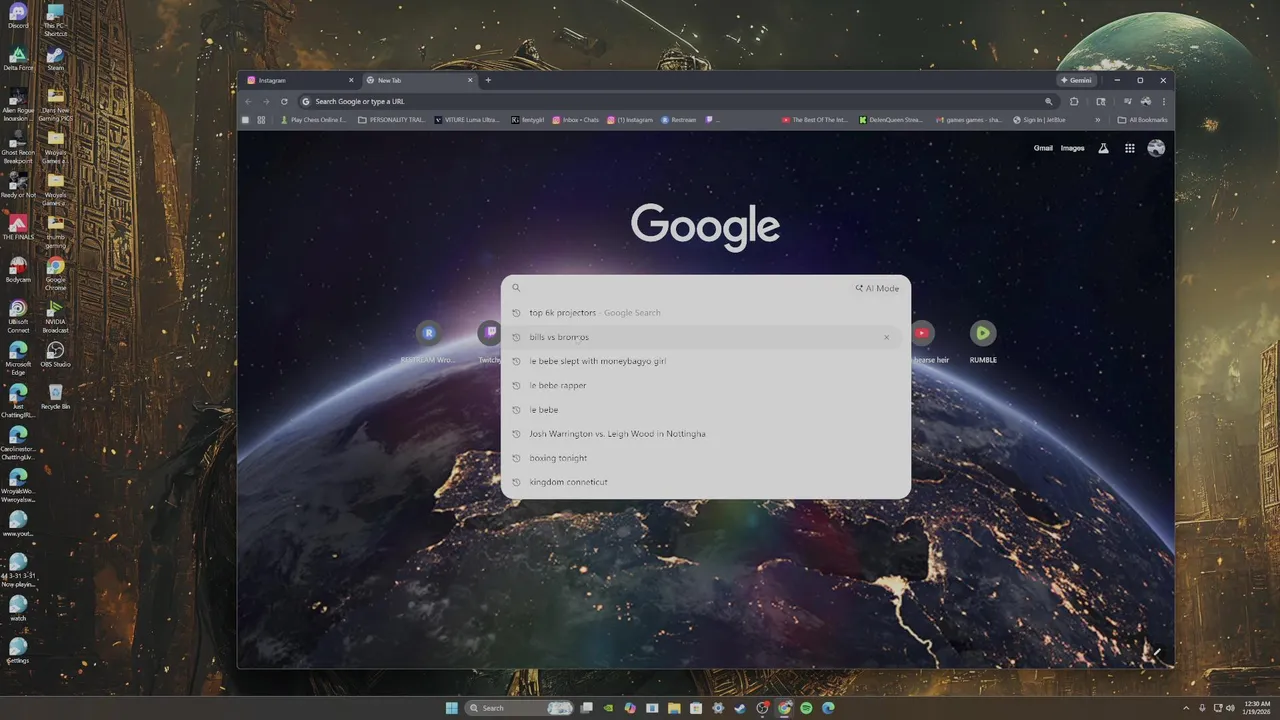
Task: Open VITURE Luma Ultra bookmark
Action: pyautogui.click(x=467, y=120)
